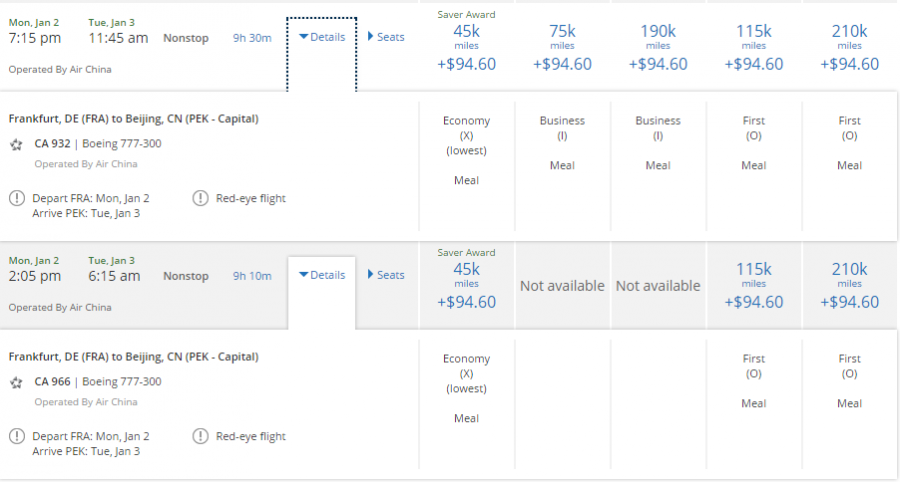Click info icon next to Depart FRA, CA 932
The height and width of the screenshot is (482, 900).
(x=17, y=198)
